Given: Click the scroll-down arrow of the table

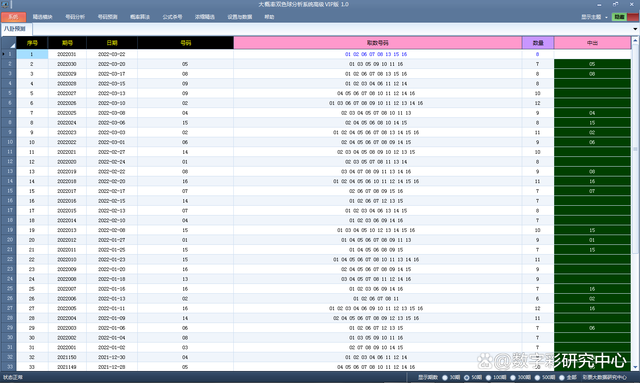Looking at the screenshot, I should [635, 367].
